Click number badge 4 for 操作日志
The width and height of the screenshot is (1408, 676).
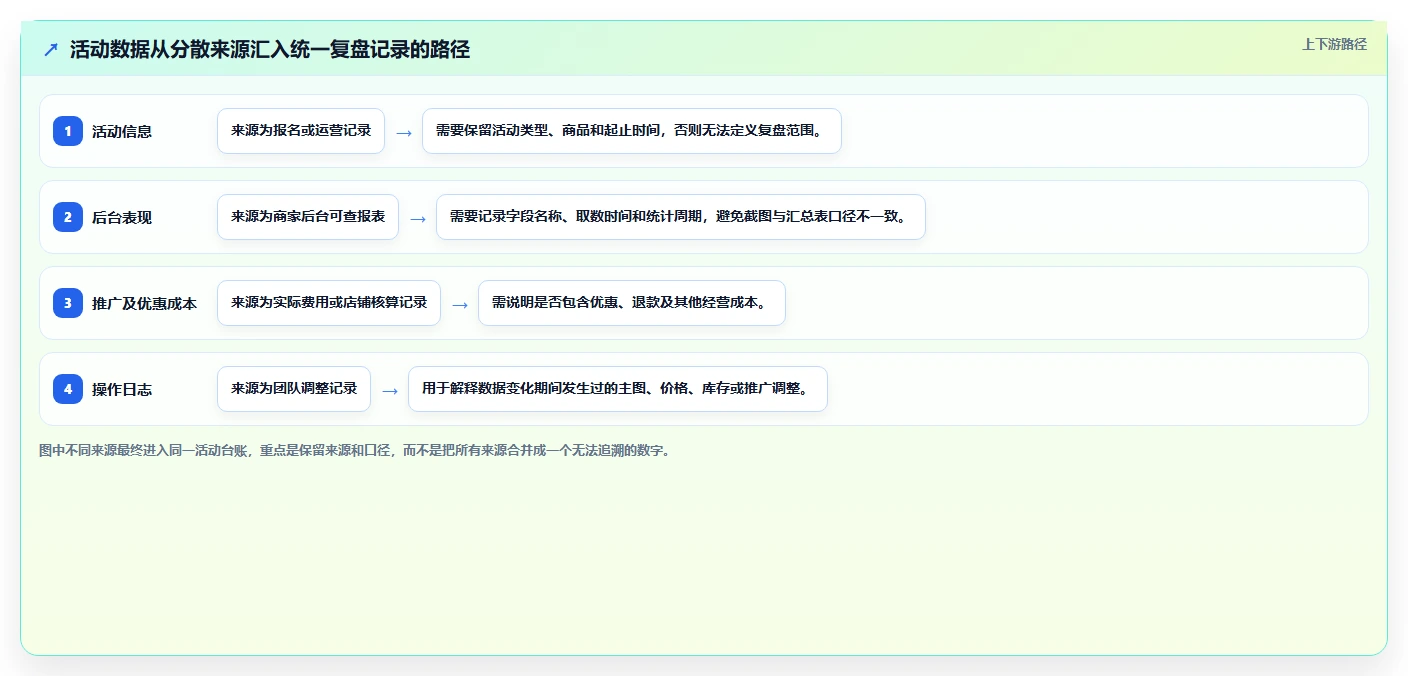68,389
